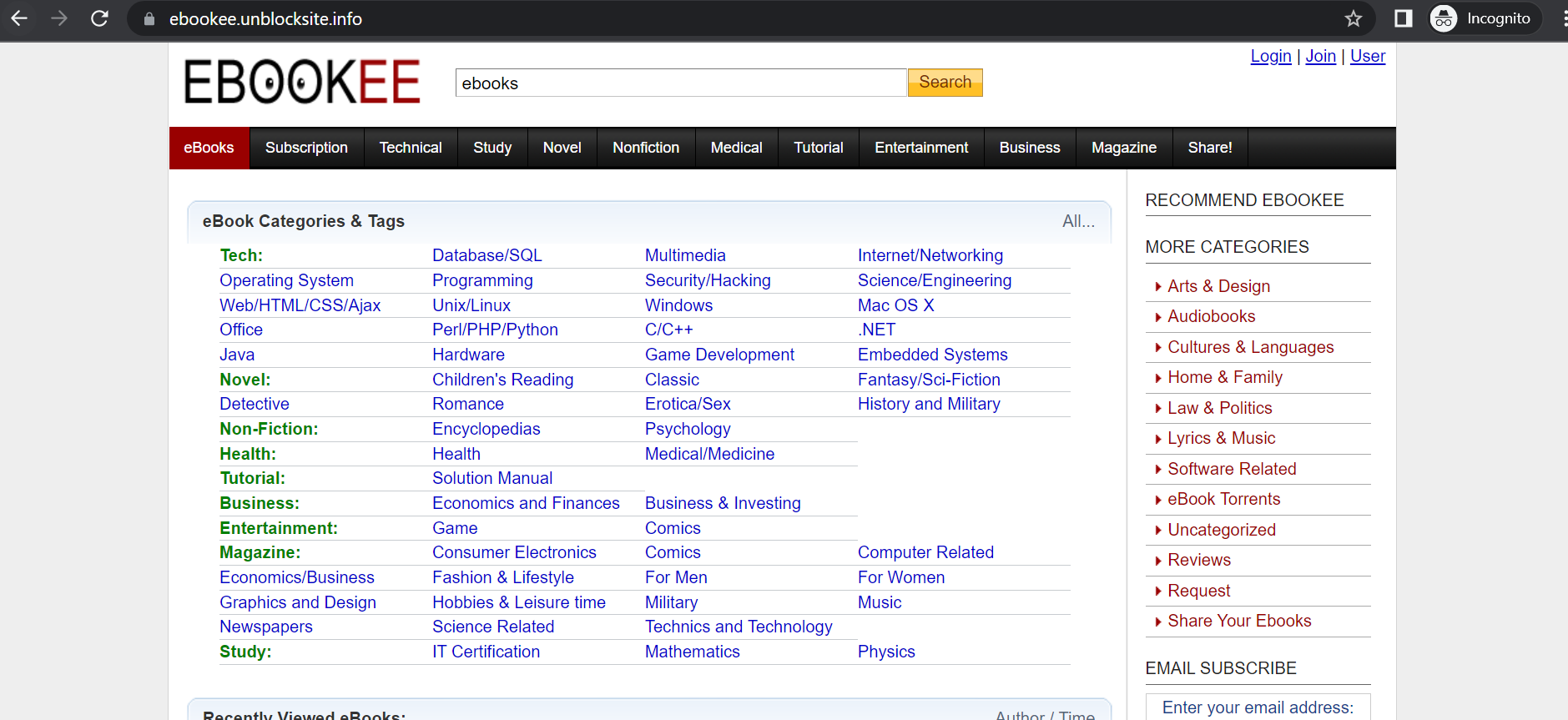Viewport: 1568px width, 720px height.
Task: Open the Technical menu tab
Action: pyautogui.click(x=411, y=148)
